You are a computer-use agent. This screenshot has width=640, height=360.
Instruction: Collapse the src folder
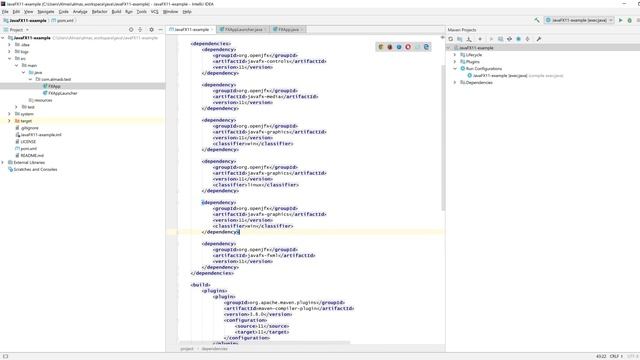(x=9, y=58)
